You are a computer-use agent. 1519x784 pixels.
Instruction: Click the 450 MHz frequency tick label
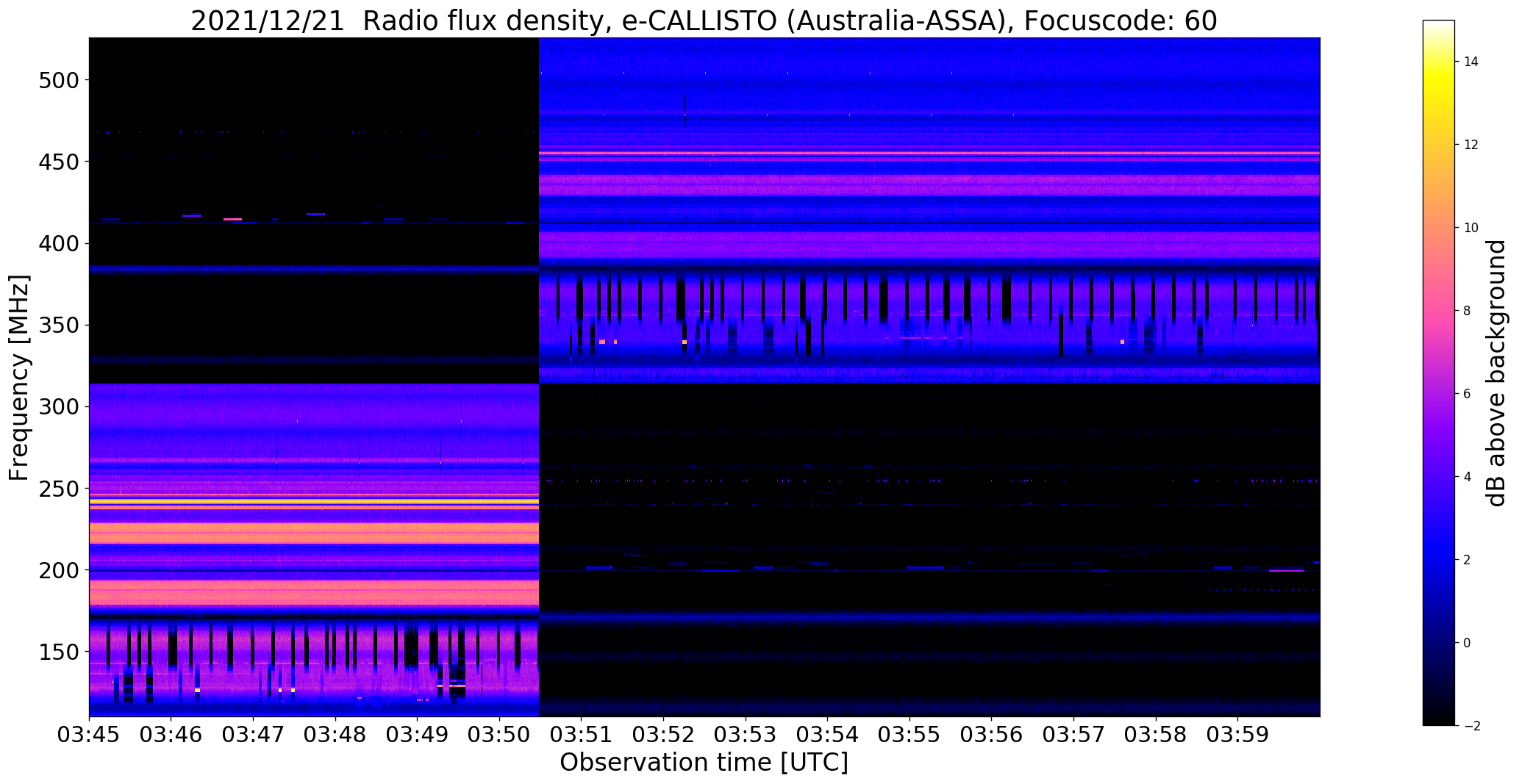point(58,162)
